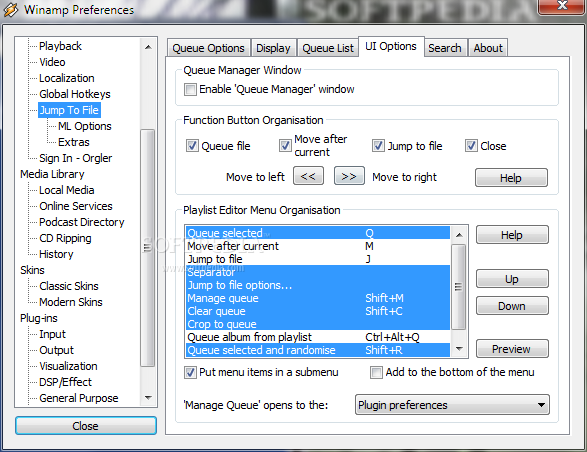Viewport: 587px width, 452px height.
Task: Click the << move to left button
Action: point(308,176)
